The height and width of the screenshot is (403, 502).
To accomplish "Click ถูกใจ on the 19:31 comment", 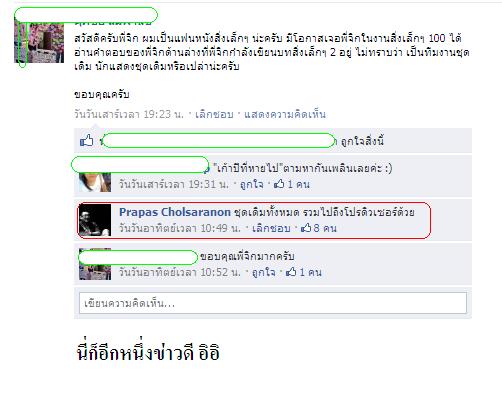I will [x=252, y=184].
